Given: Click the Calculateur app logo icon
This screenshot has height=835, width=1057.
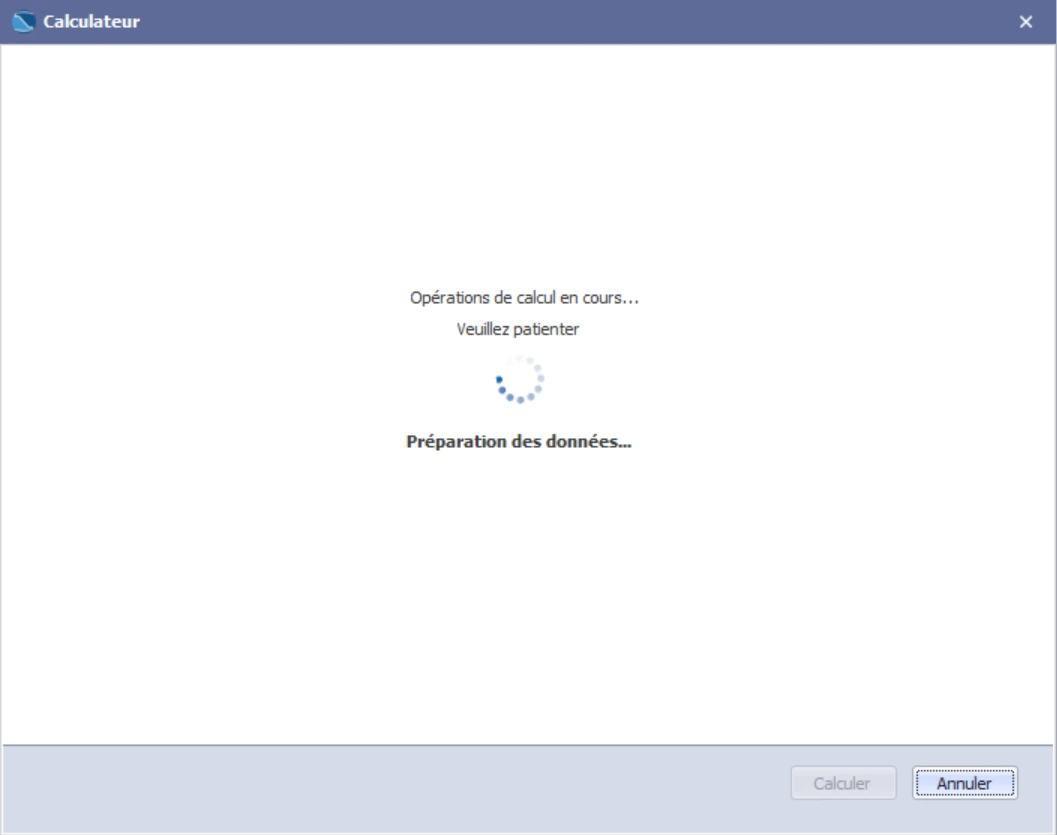Looking at the screenshot, I should [x=24, y=22].
